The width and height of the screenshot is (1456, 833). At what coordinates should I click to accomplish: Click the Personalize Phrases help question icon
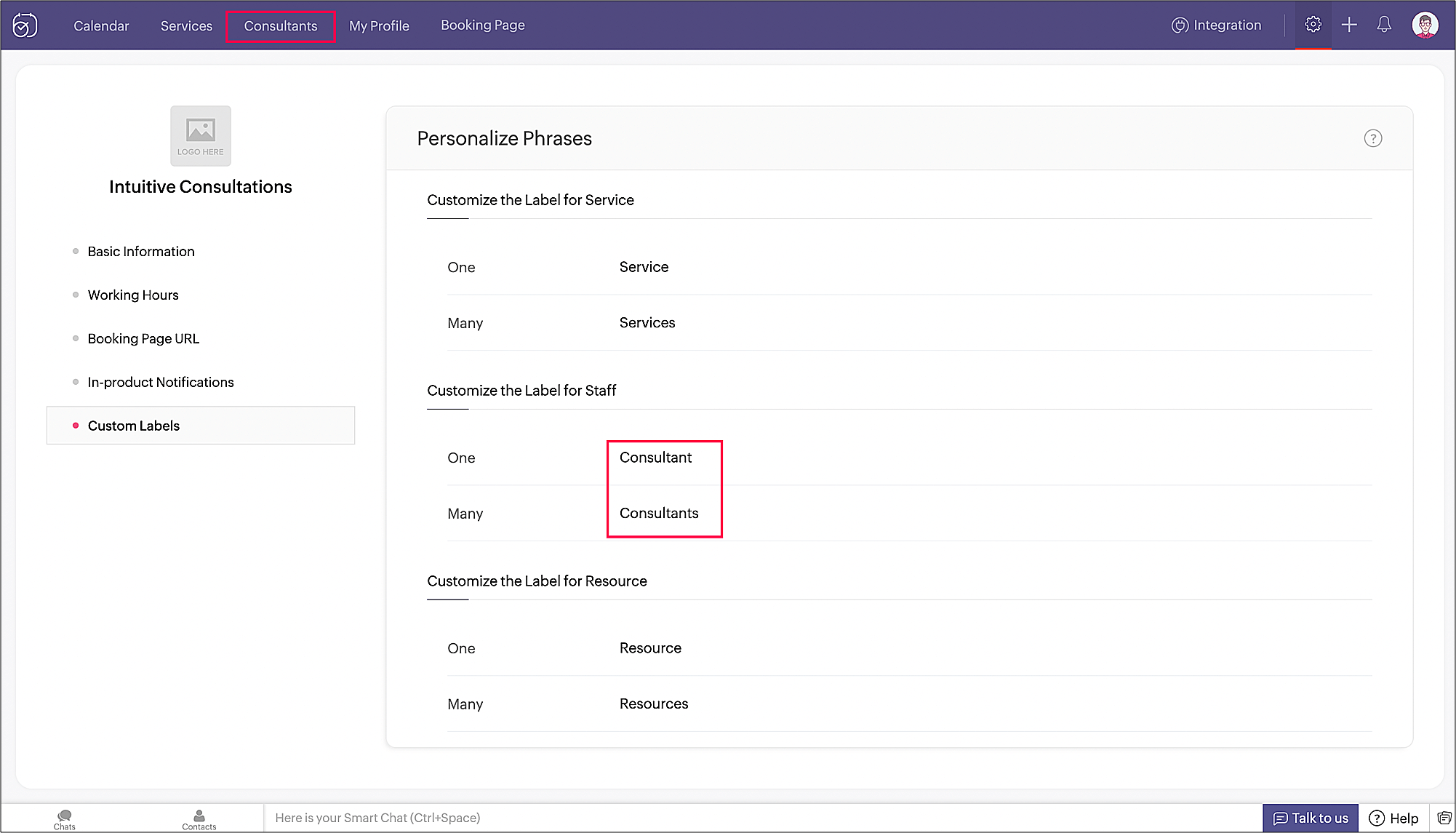[x=1372, y=138]
